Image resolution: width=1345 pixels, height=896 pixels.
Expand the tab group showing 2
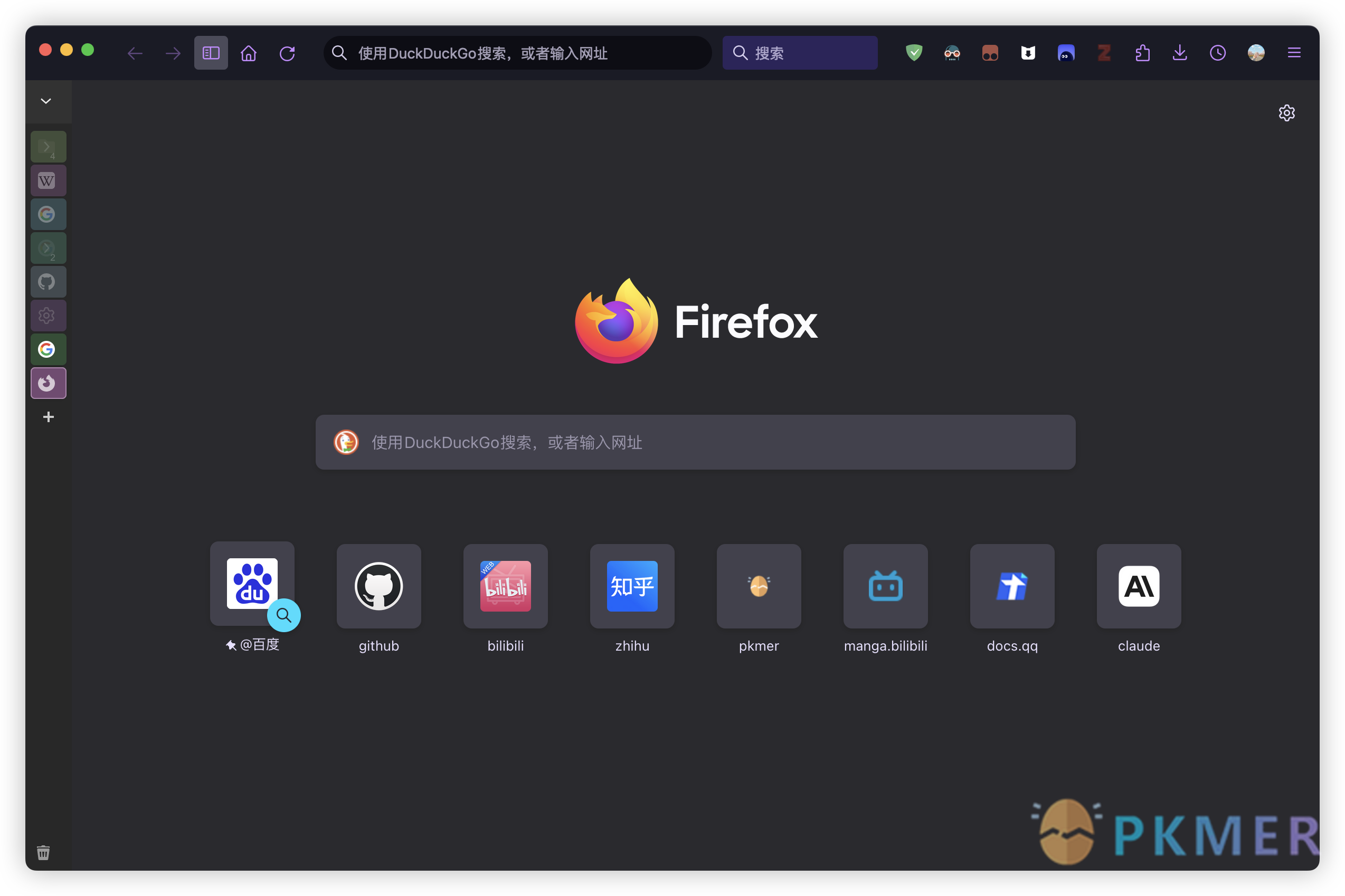point(49,248)
